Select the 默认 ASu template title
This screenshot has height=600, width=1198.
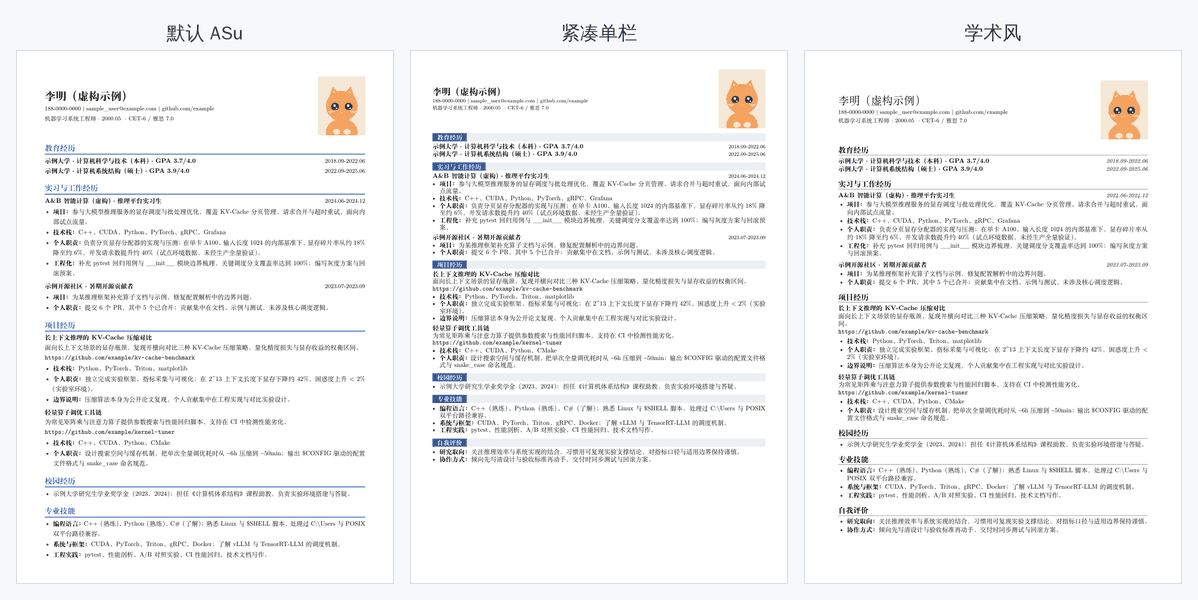[206, 33]
